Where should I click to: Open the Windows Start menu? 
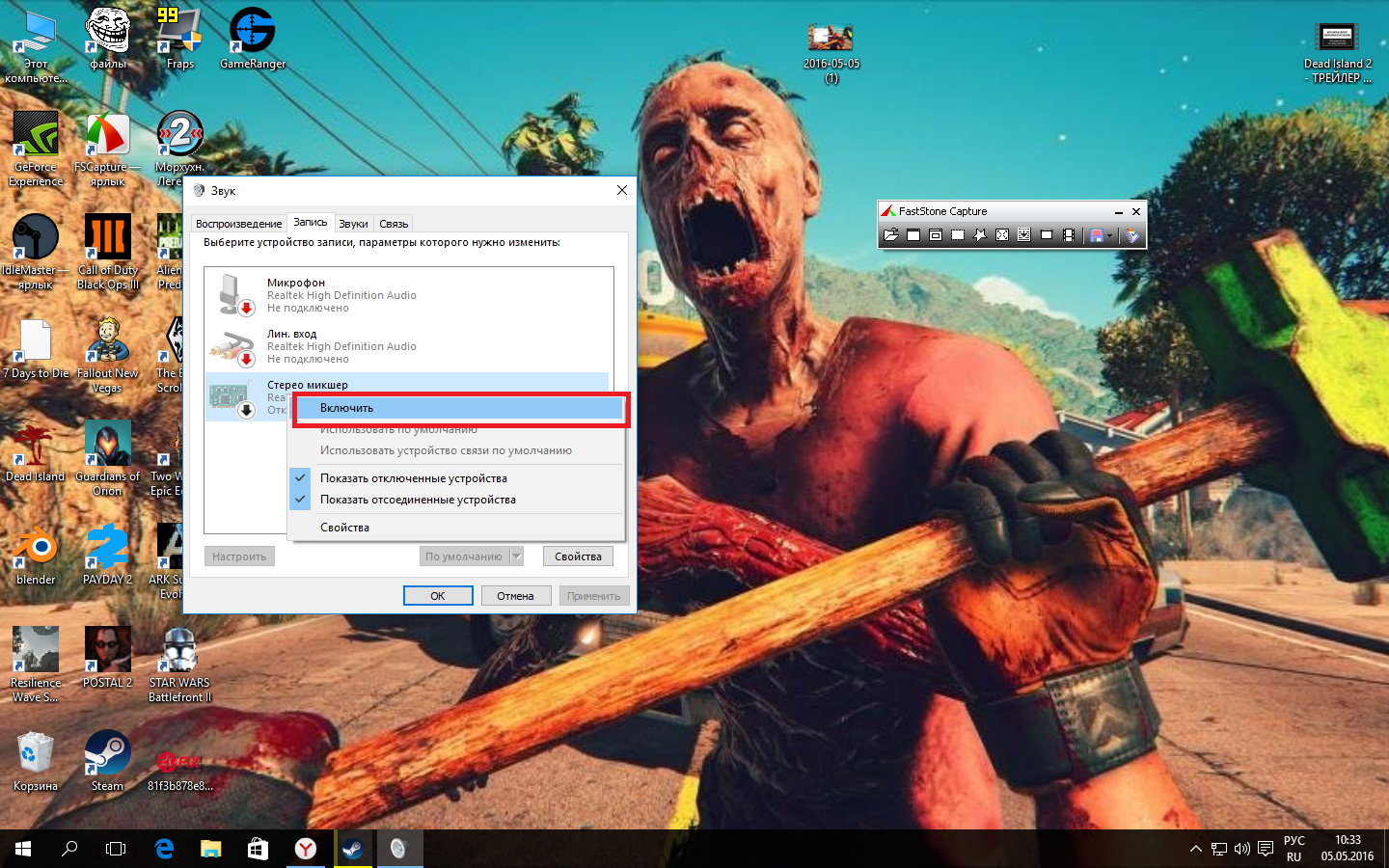[x=23, y=849]
